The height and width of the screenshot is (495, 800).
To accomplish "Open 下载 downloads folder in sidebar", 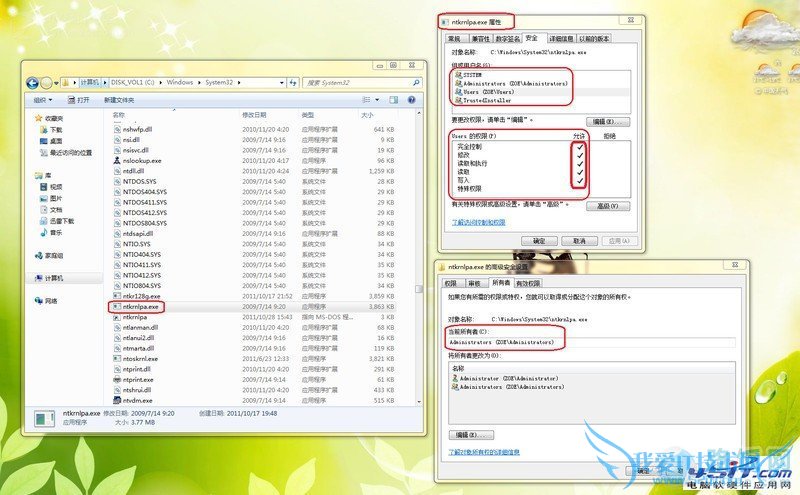I will [x=51, y=130].
